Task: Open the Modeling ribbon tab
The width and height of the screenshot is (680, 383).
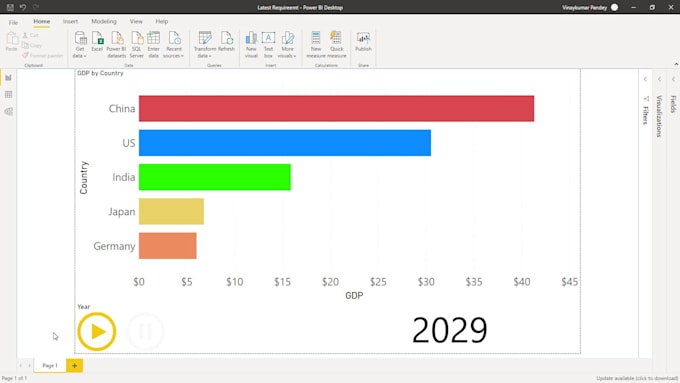Action: (104, 21)
